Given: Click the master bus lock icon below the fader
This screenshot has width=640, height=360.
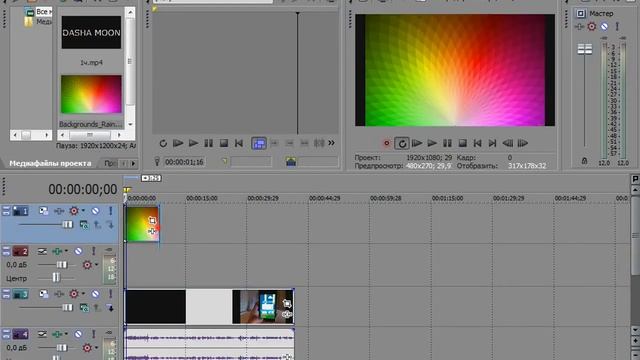Looking at the screenshot, I should click(x=584, y=161).
